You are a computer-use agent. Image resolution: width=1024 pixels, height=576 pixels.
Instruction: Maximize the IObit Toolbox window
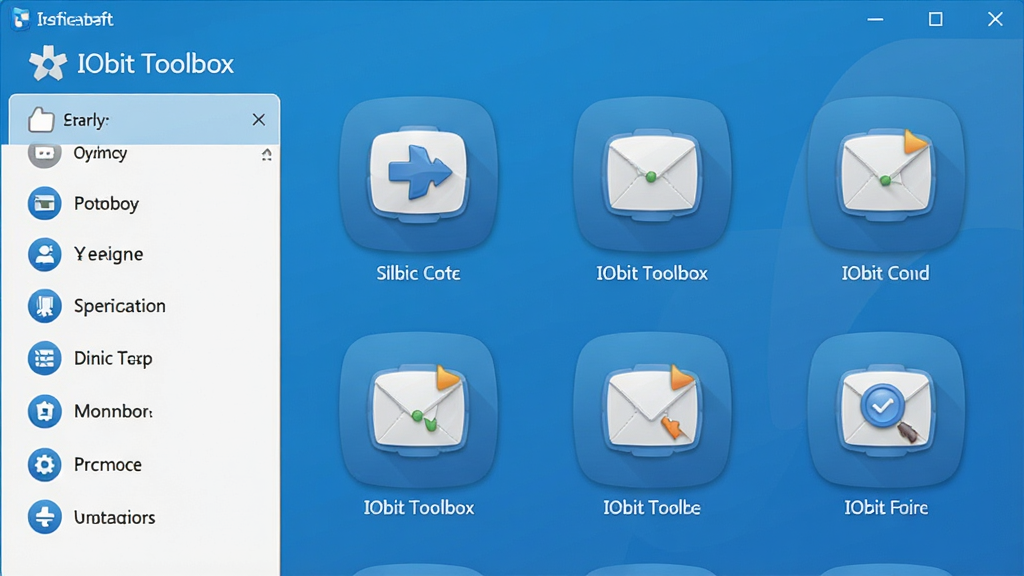pos(936,20)
